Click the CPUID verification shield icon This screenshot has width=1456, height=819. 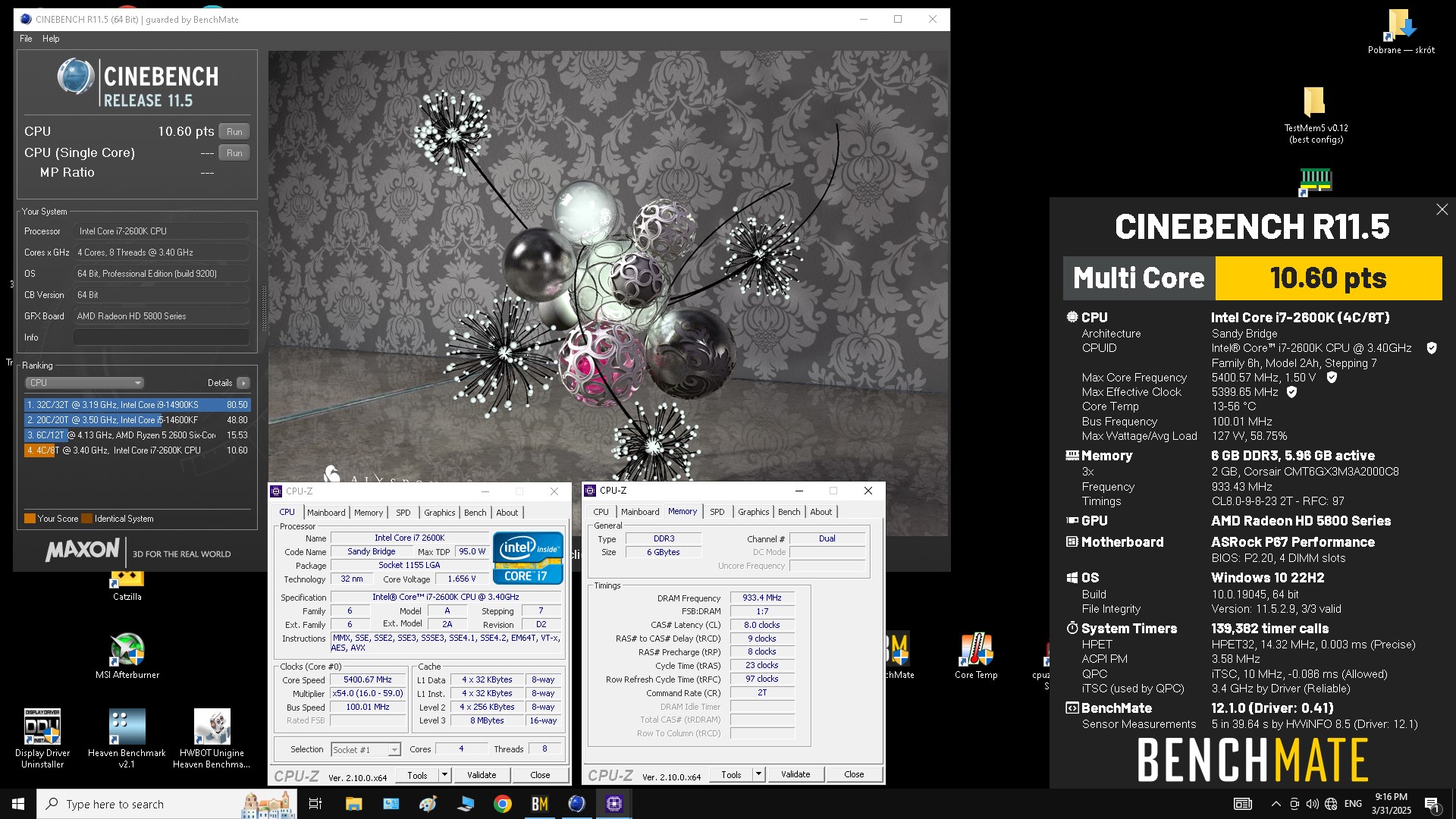(x=1432, y=348)
